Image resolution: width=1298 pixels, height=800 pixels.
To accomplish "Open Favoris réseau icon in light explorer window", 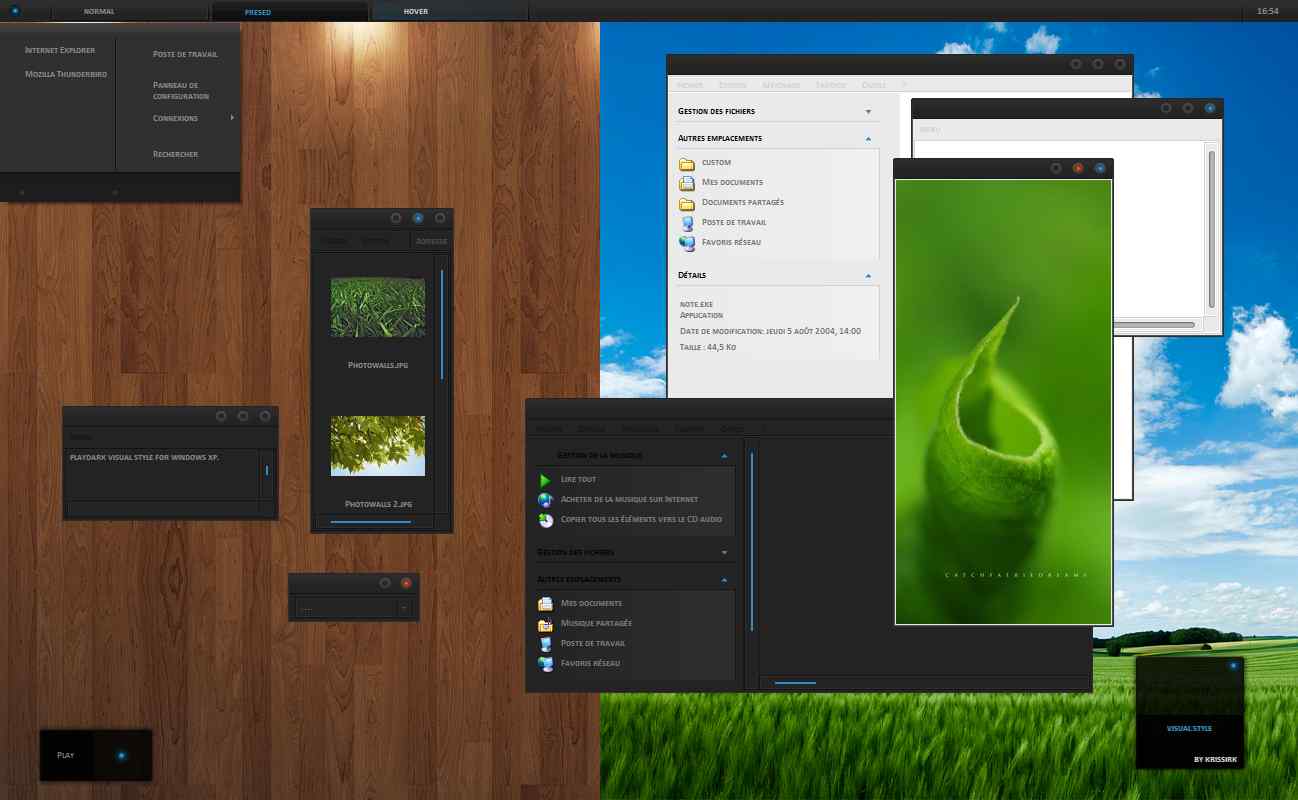I will pos(686,243).
